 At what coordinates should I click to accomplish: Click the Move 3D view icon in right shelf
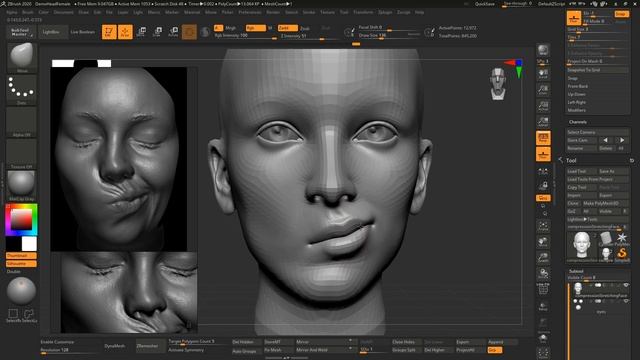(543, 242)
